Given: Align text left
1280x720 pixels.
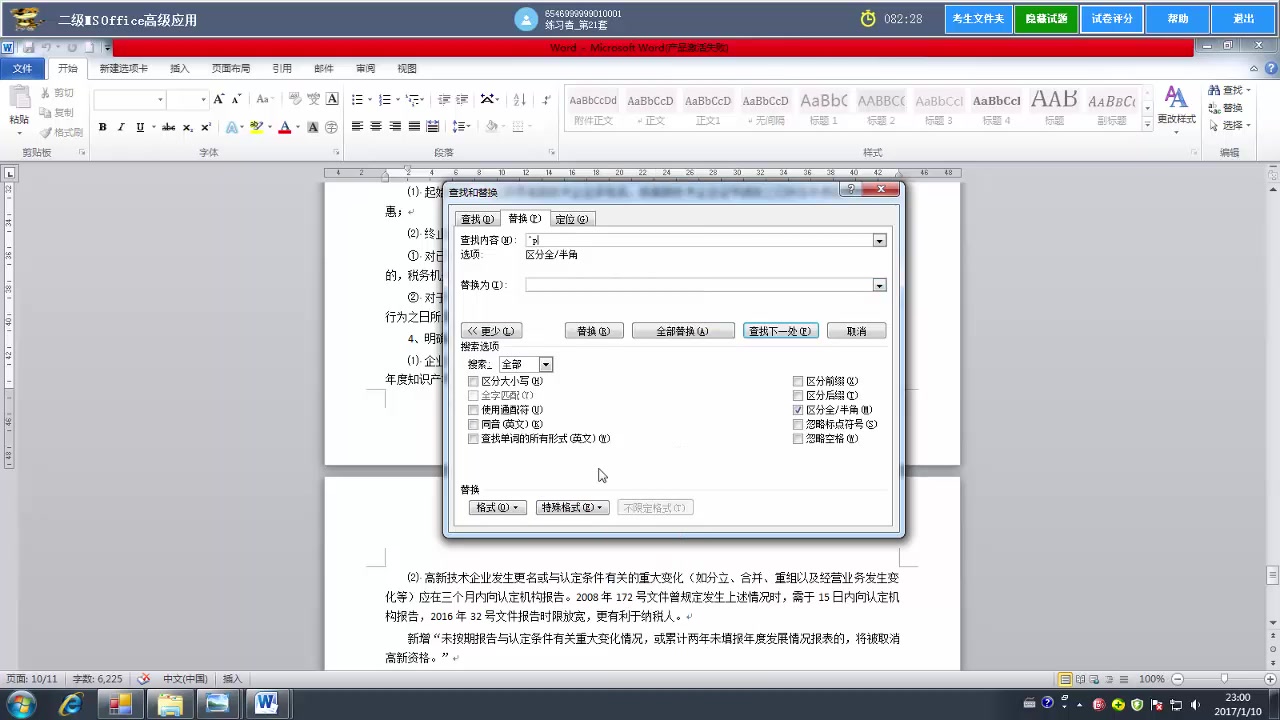Looking at the screenshot, I should point(357,127).
